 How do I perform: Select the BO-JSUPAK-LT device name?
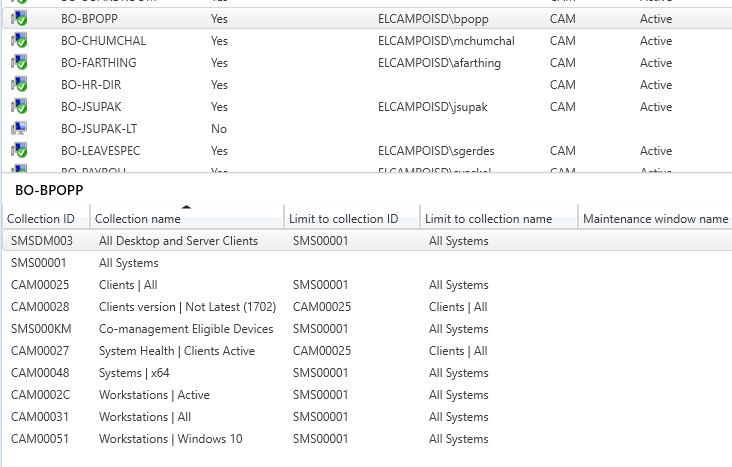(99, 128)
